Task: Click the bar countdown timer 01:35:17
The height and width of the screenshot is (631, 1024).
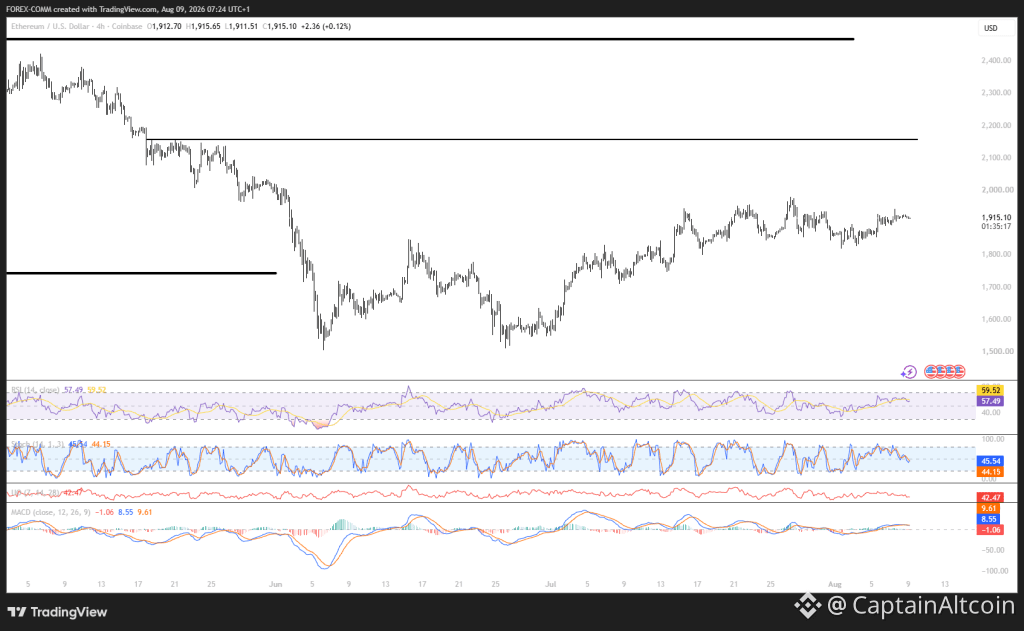Action: (x=996, y=227)
